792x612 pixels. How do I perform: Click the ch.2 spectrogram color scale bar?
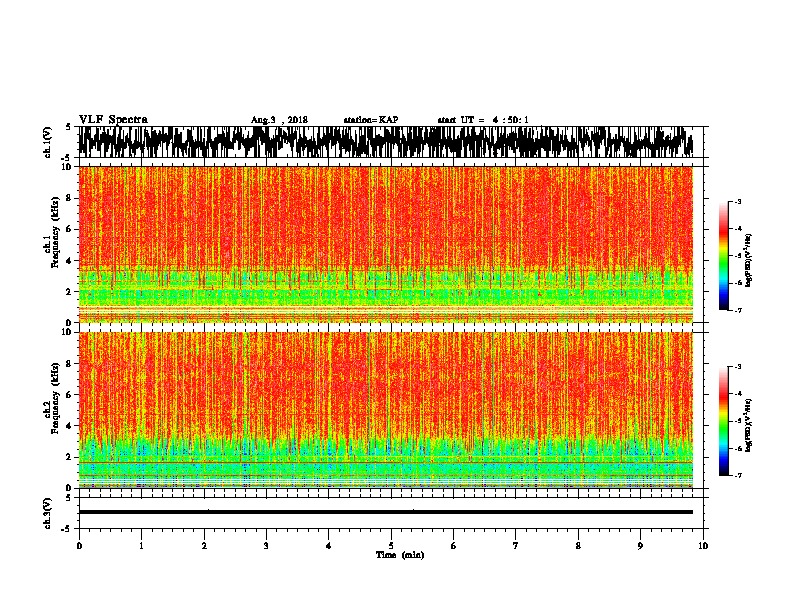723,421
